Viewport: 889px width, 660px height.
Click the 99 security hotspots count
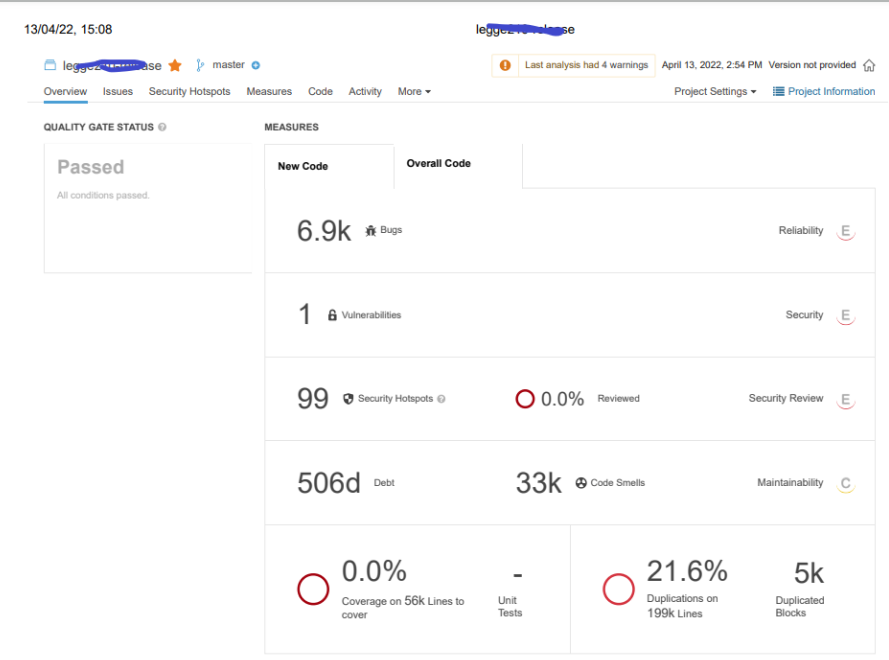(x=313, y=398)
